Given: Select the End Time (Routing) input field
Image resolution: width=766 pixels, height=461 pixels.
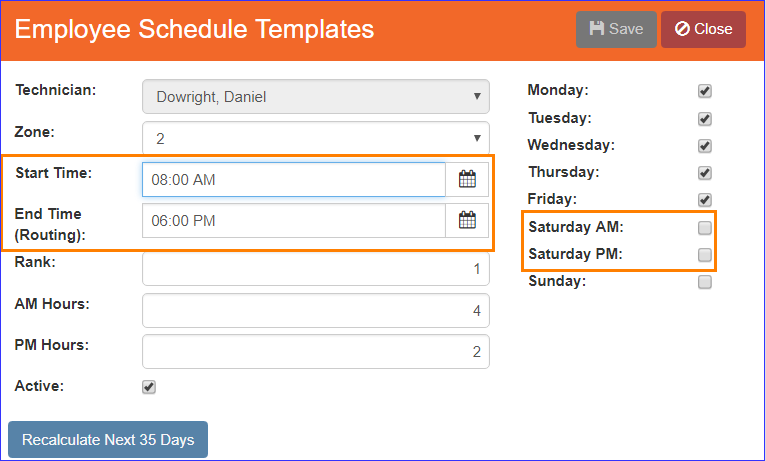Looking at the screenshot, I should (x=294, y=220).
